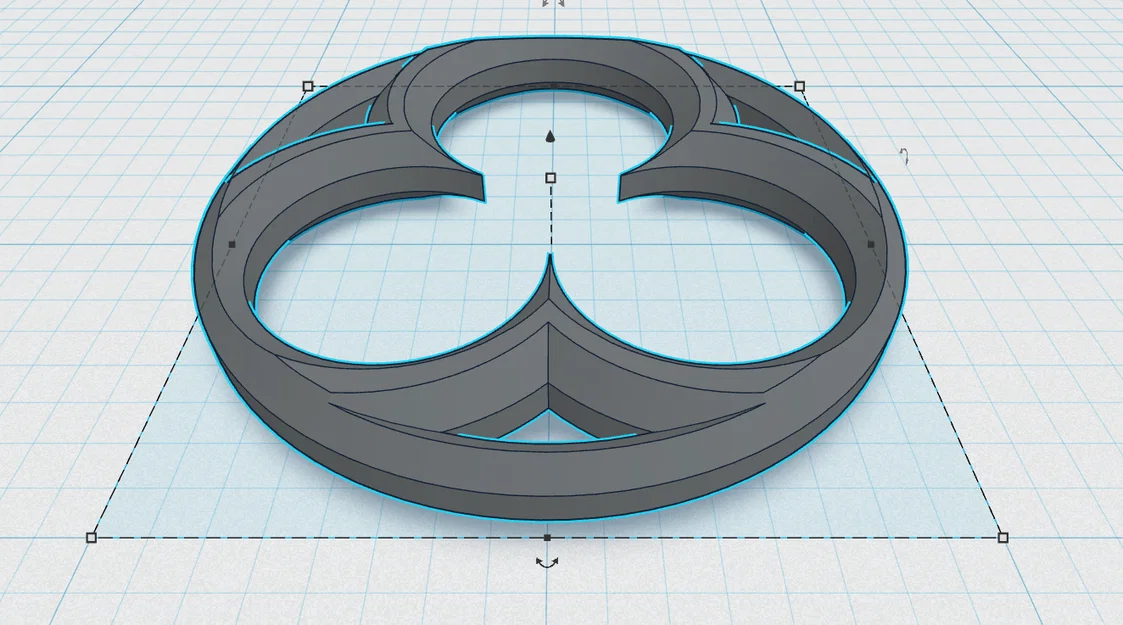Select the front edge midpoint black handle

pyautogui.click(x=547, y=538)
